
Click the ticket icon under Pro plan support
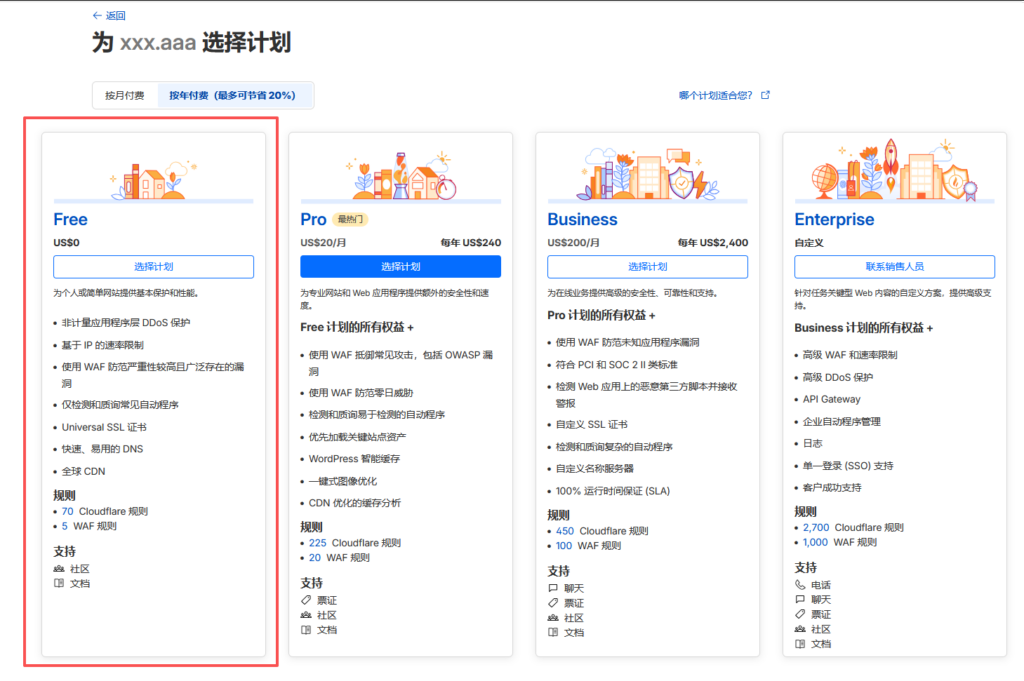pyautogui.click(x=305, y=600)
